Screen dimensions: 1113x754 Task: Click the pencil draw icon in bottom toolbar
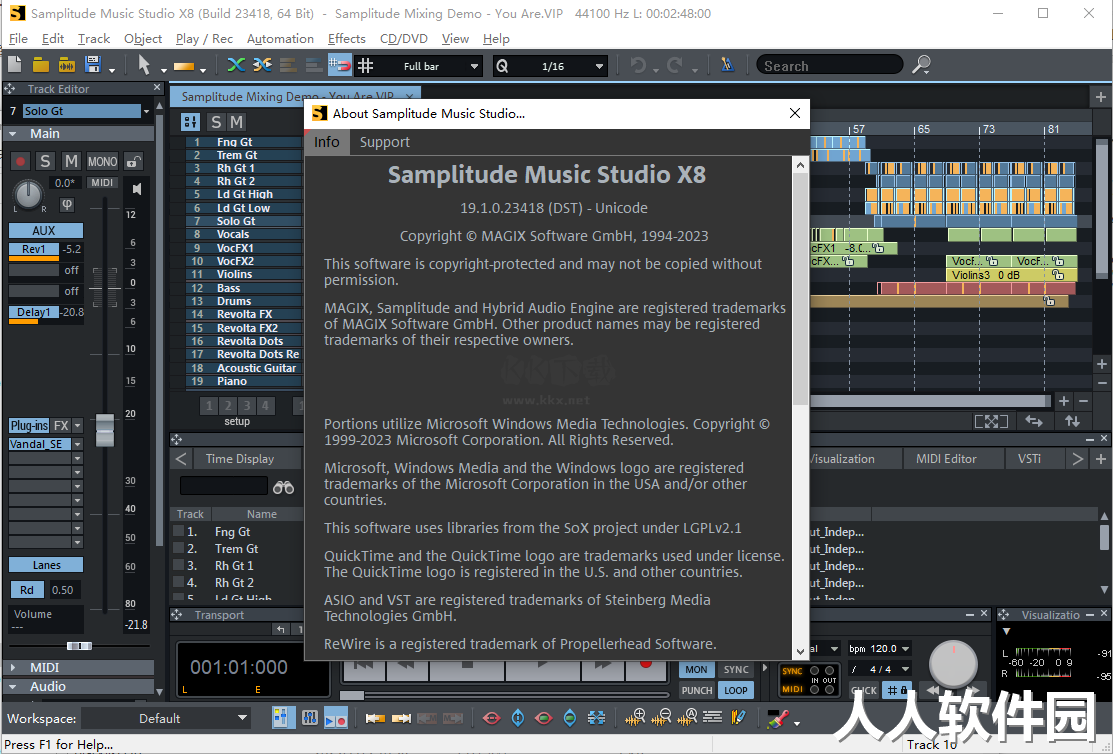pyautogui.click(x=738, y=718)
